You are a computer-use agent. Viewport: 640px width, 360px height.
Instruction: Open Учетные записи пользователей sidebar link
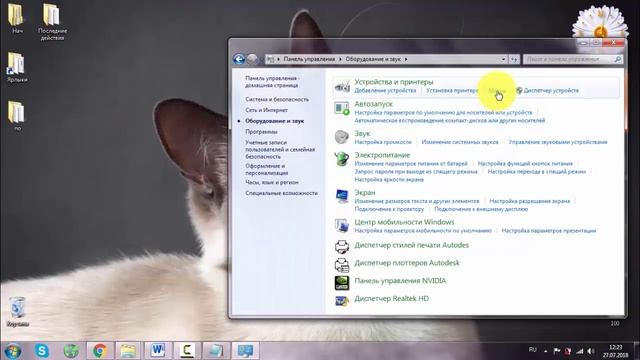point(280,149)
